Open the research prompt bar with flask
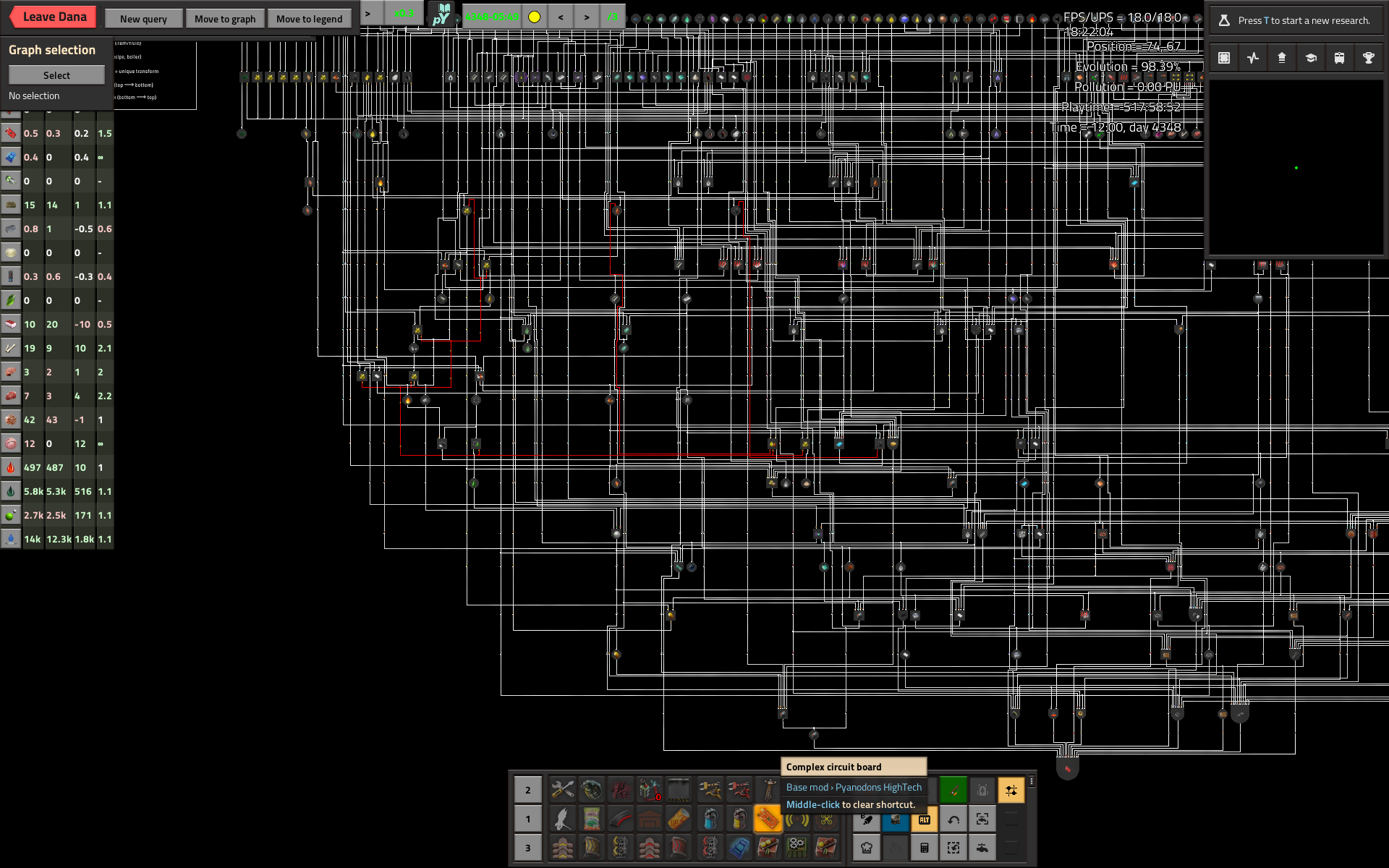This screenshot has height=868, width=1389. (1296, 20)
